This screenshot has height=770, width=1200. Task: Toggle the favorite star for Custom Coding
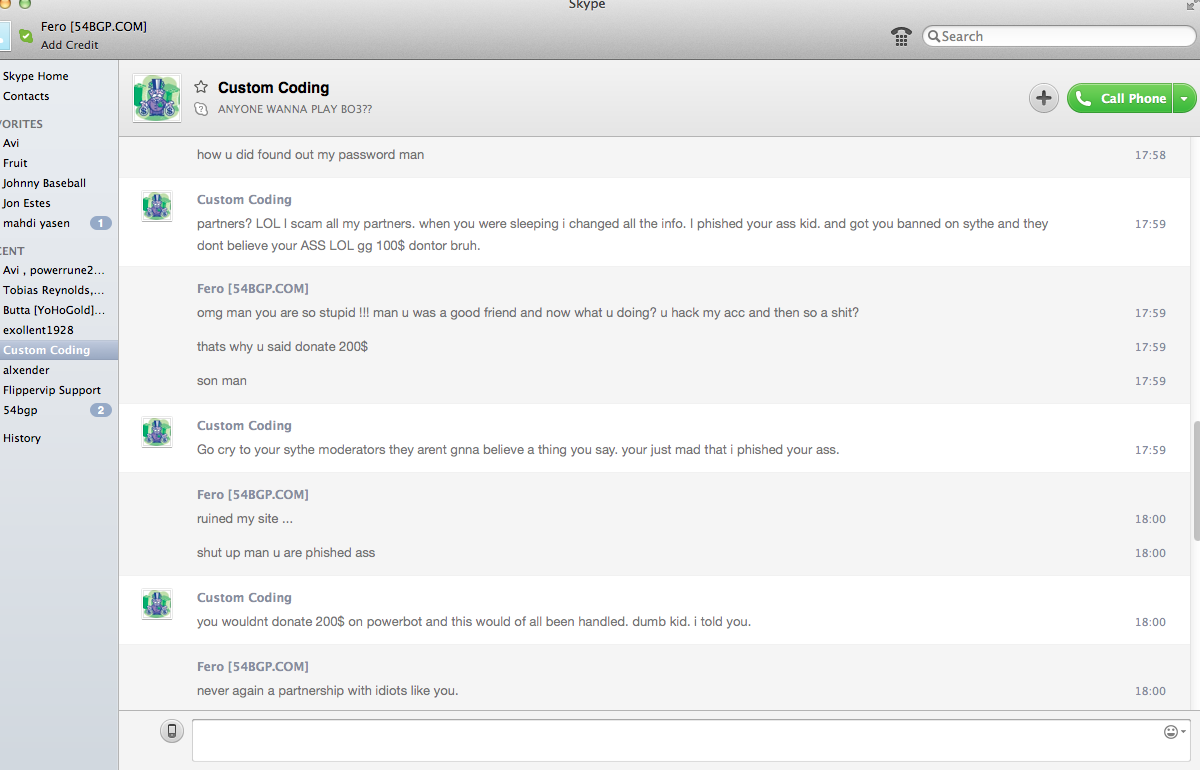pyautogui.click(x=201, y=87)
